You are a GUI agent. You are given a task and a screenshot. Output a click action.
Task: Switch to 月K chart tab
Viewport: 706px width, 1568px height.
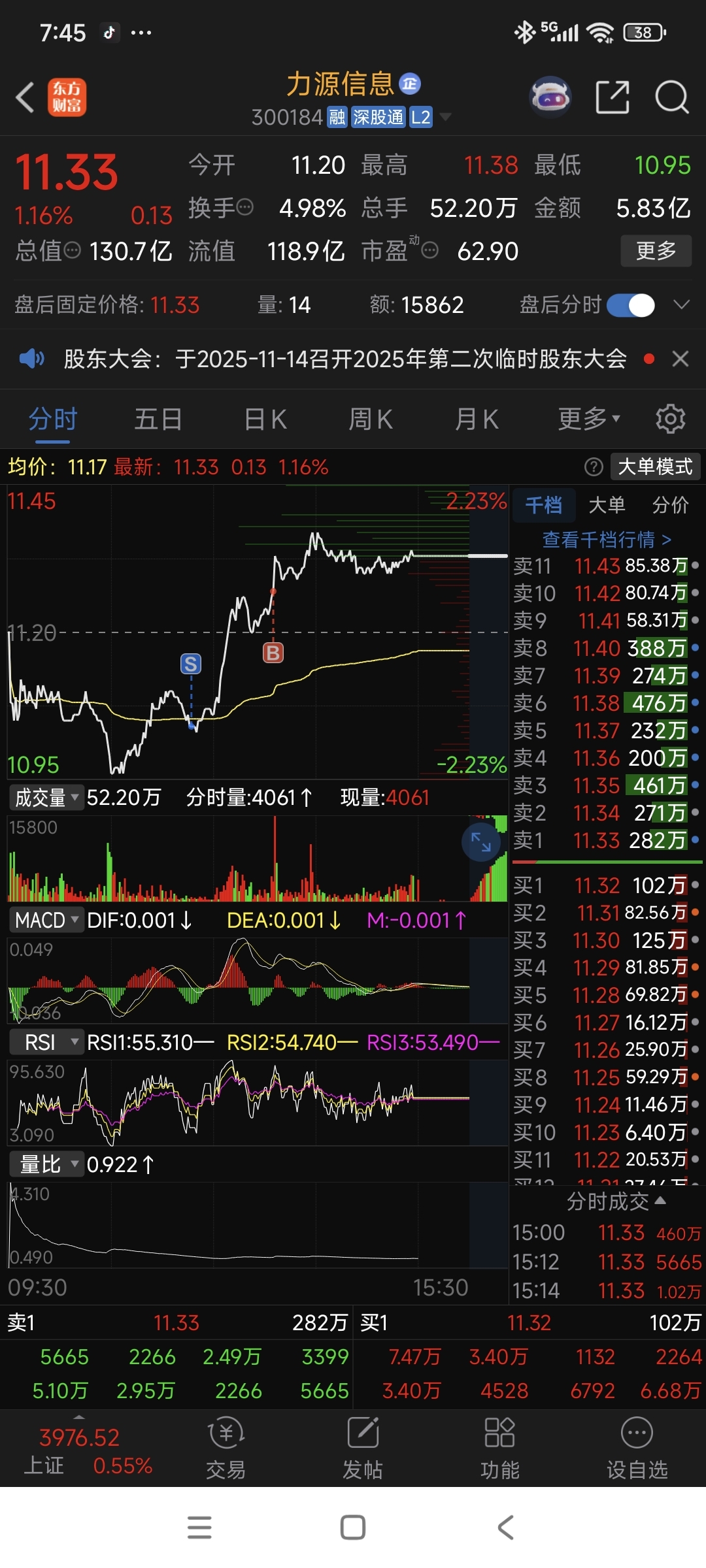click(x=477, y=419)
